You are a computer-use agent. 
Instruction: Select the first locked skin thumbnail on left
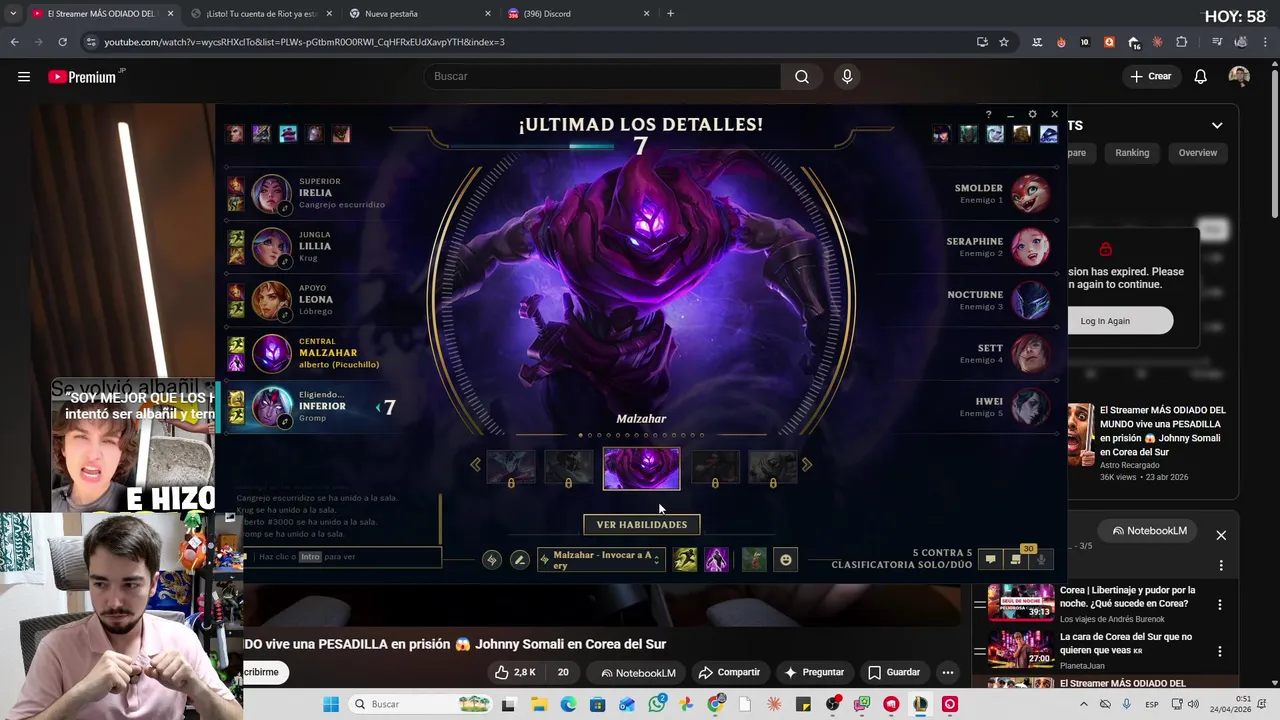[x=511, y=466]
